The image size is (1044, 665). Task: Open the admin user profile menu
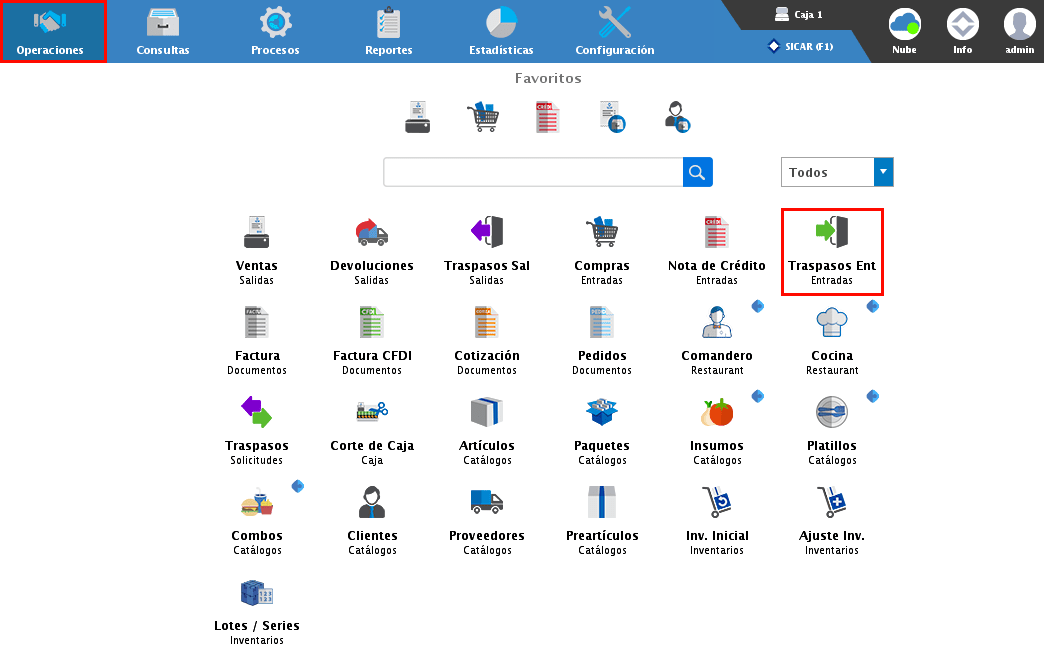tap(1019, 30)
